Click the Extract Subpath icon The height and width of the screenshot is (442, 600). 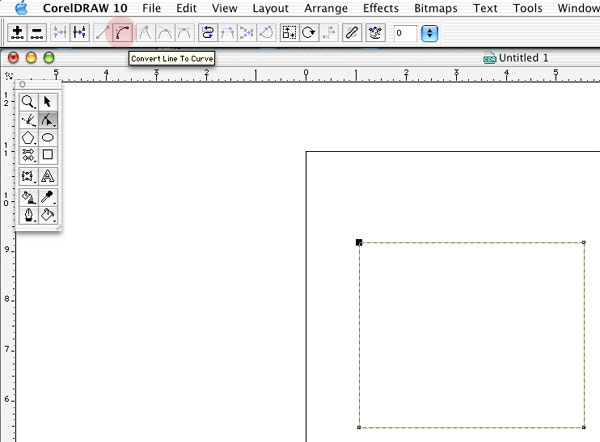[247, 33]
